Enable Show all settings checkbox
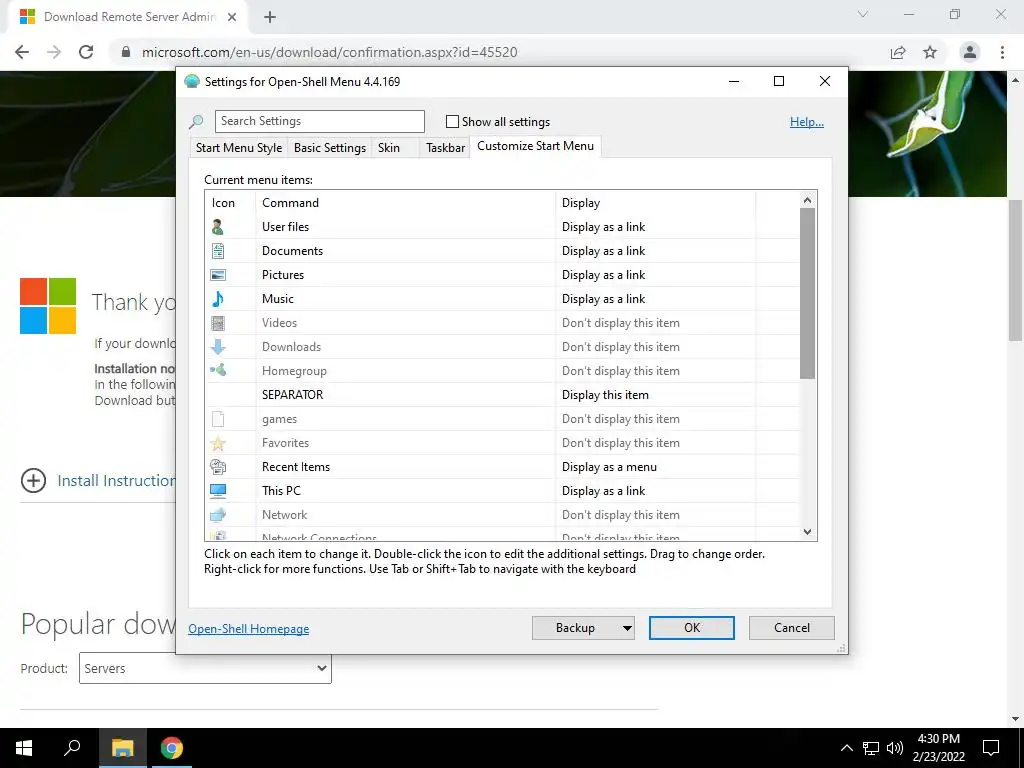Viewport: 1024px width, 768px height. tap(452, 121)
